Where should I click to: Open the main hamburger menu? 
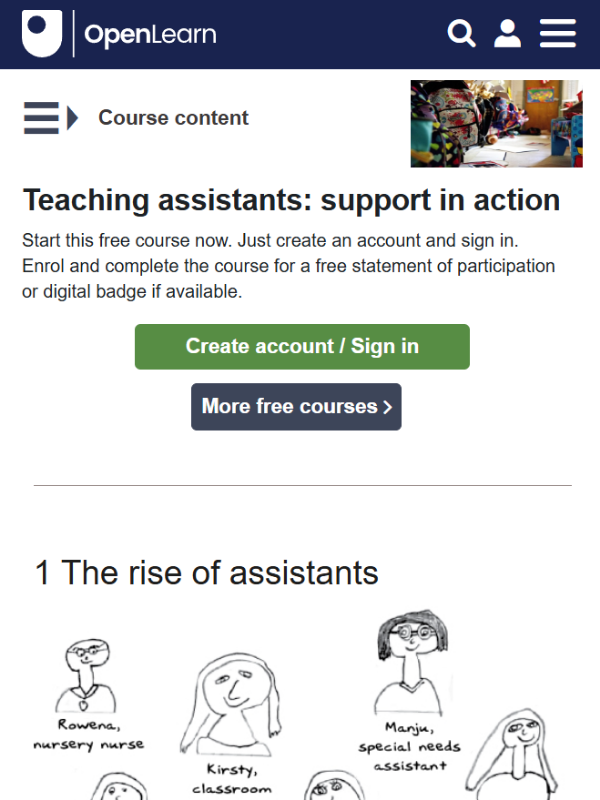click(558, 34)
